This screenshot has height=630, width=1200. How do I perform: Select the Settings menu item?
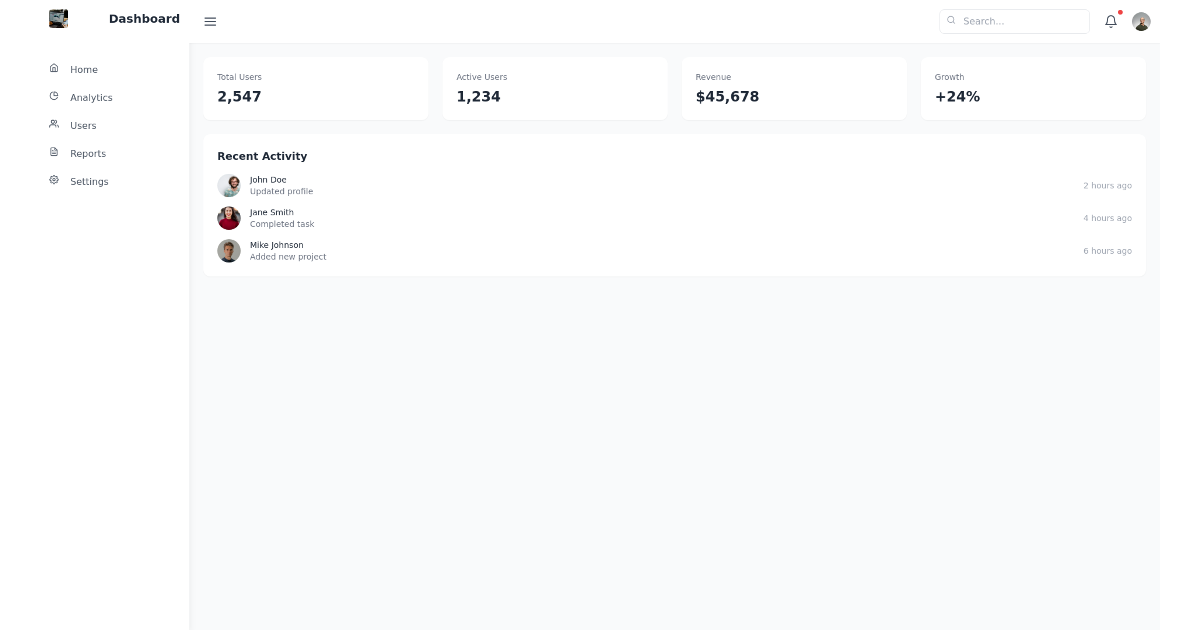[x=89, y=181]
